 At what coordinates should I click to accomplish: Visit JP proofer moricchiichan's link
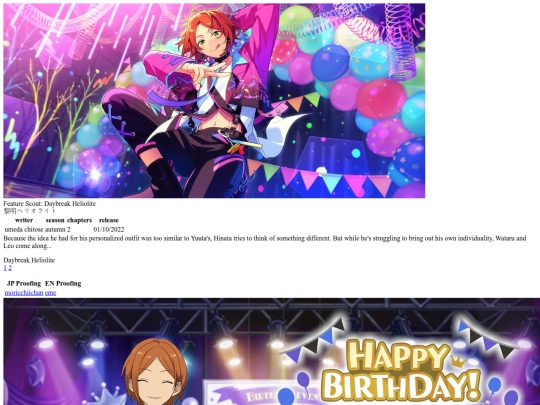(x=24, y=293)
